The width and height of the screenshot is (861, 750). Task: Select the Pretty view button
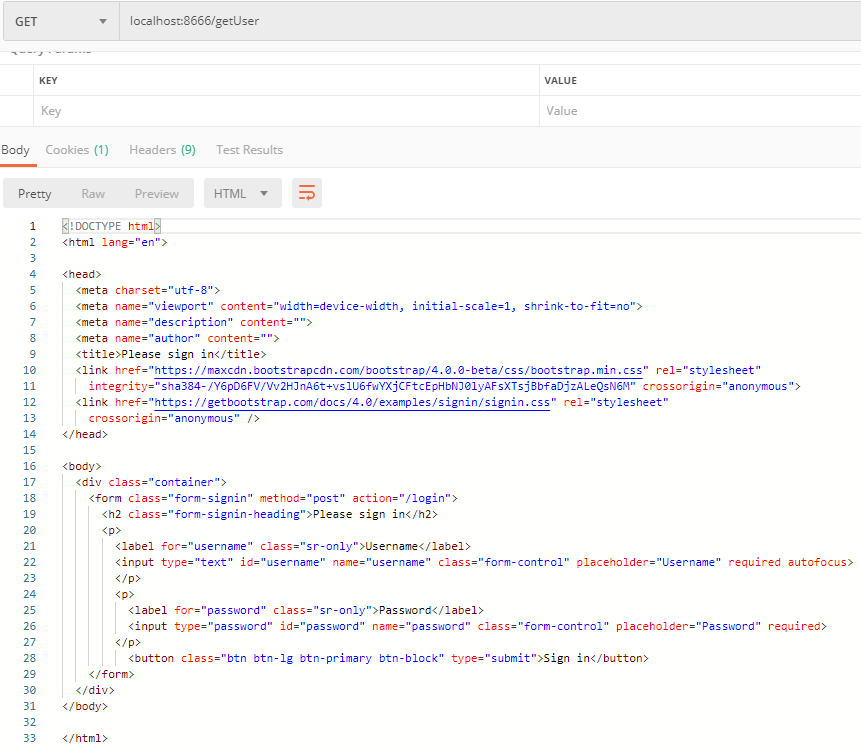point(35,194)
